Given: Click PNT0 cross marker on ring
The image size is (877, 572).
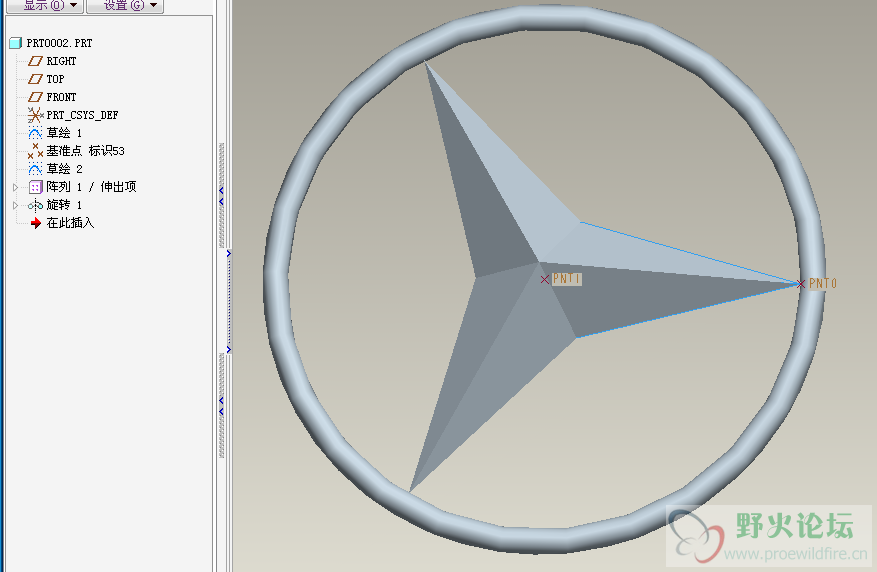Looking at the screenshot, I should pyautogui.click(x=800, y=284).
